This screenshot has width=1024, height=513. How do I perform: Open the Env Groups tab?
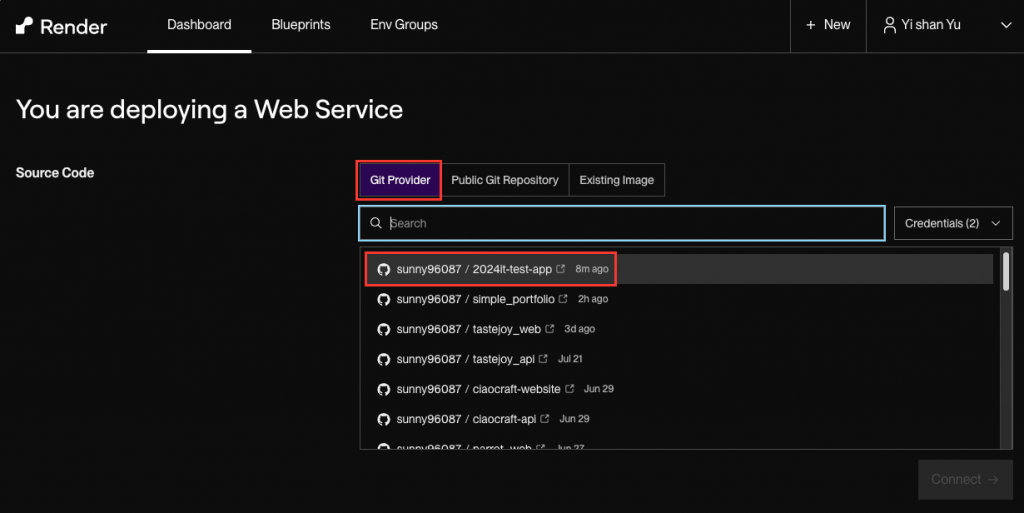tap(404, 25)
